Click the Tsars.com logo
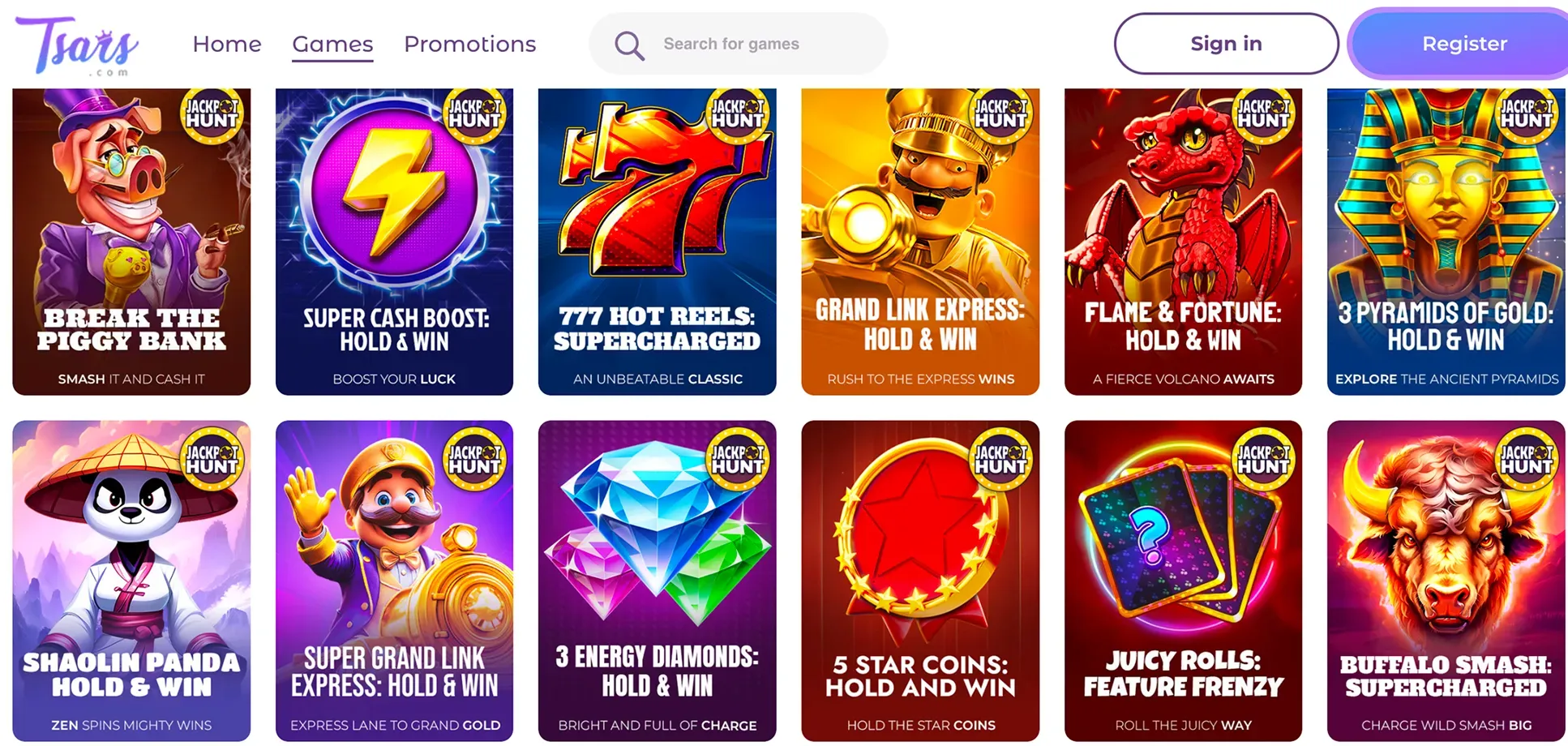 pos(77,45)
